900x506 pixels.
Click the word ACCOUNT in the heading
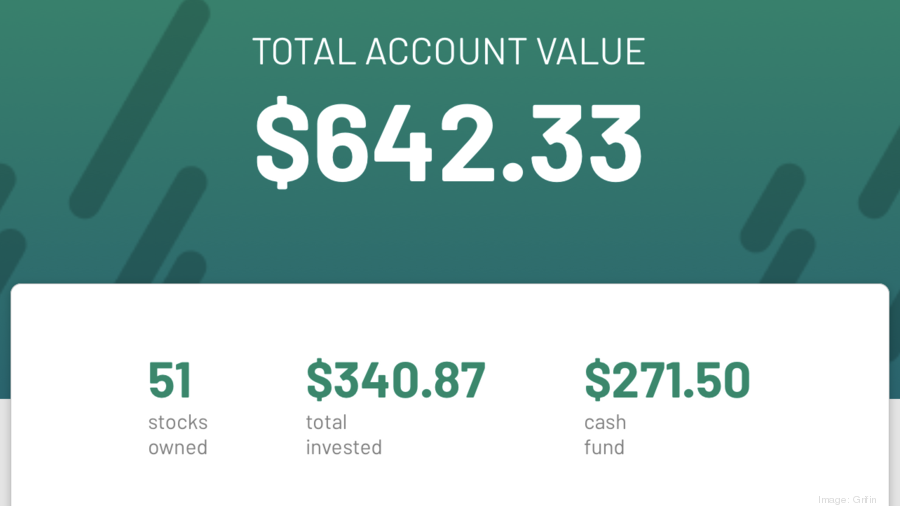[x=445, y=52]
